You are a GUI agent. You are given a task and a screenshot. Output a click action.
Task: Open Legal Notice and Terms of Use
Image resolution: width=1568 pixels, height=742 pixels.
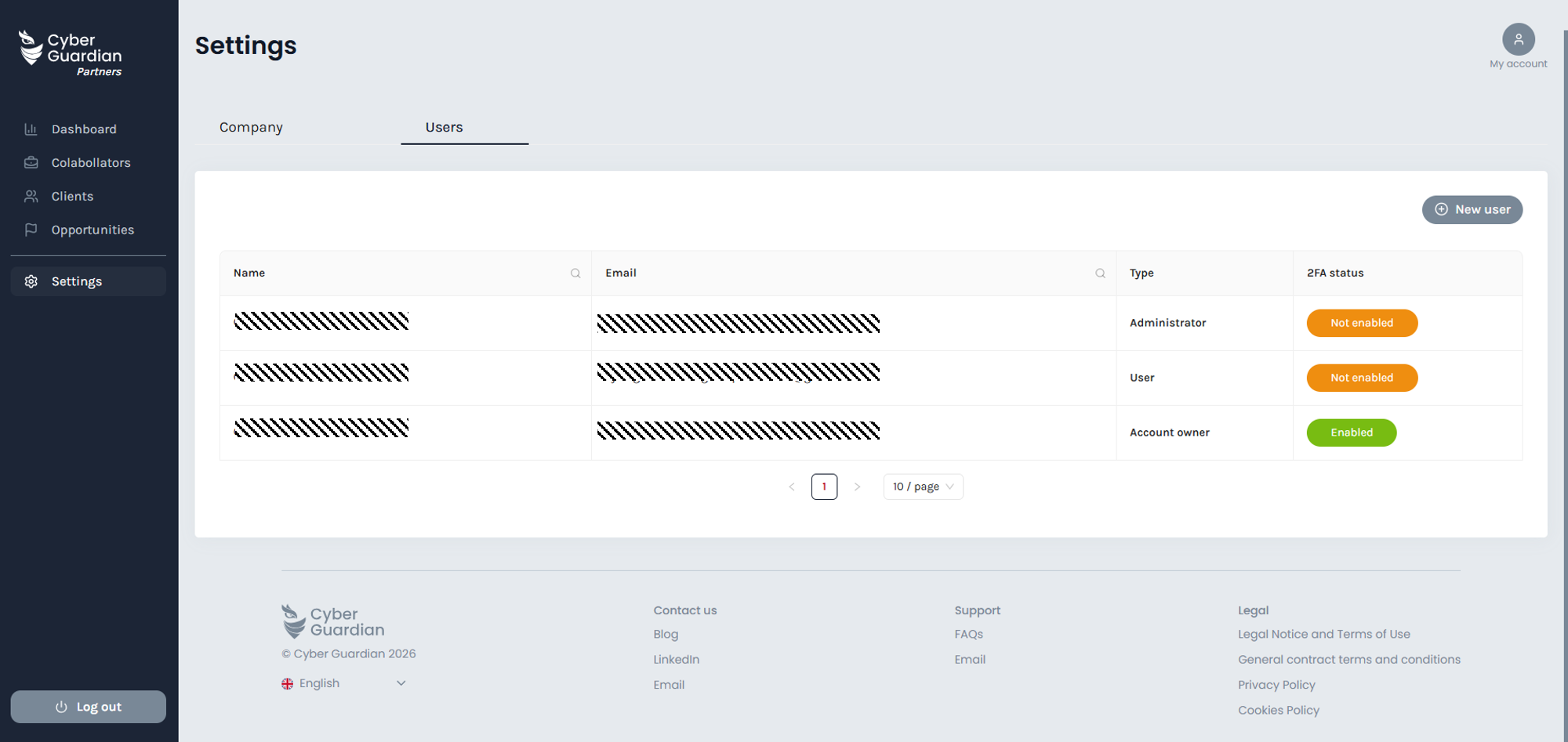click(1323, 635)
